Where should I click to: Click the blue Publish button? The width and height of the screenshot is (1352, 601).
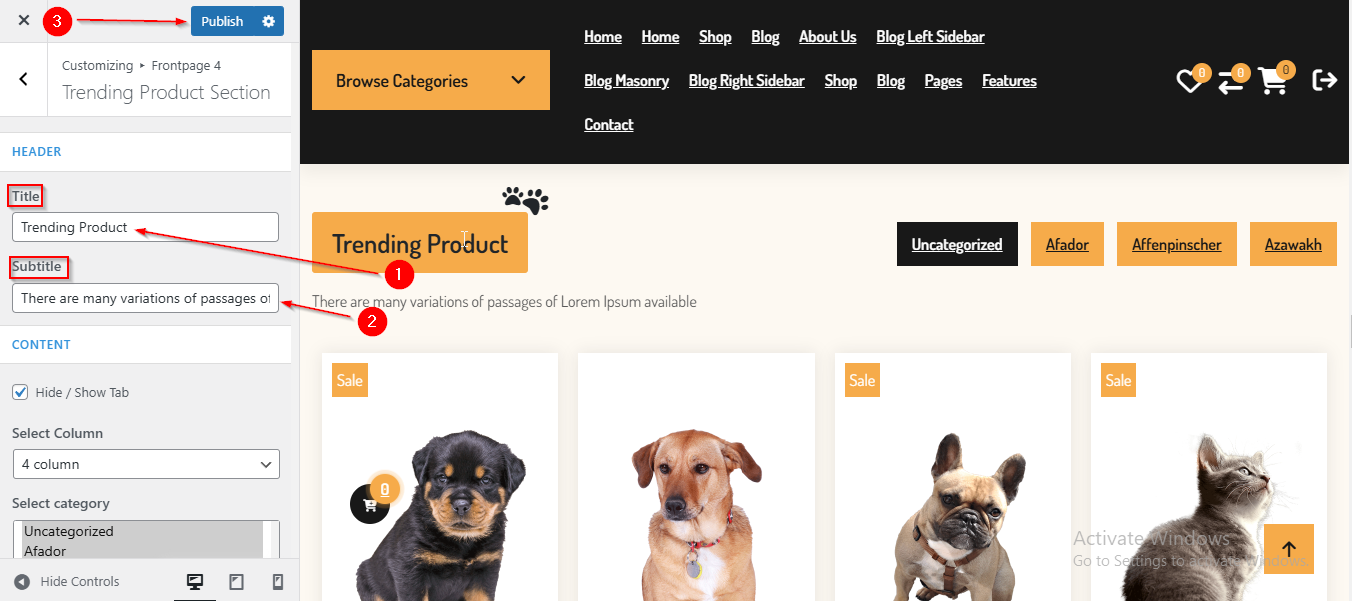(222, 21)
